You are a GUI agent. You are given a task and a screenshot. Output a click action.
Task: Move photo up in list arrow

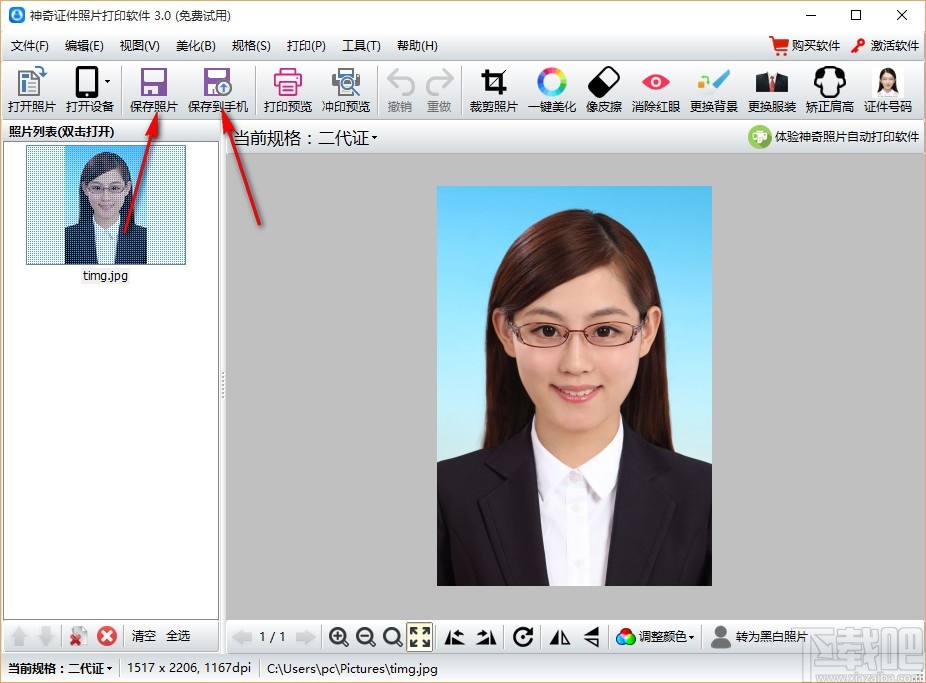(19, 636)
